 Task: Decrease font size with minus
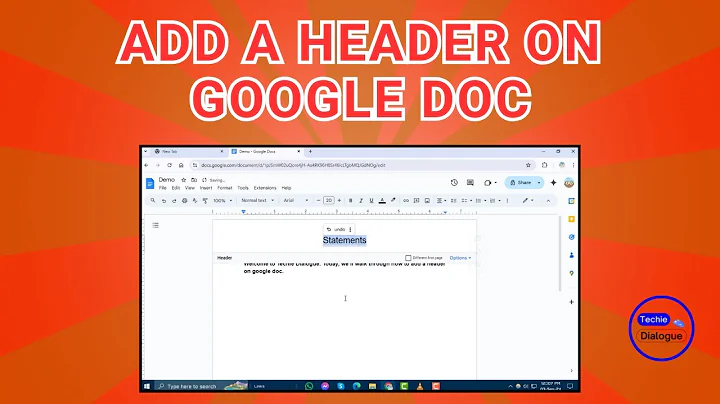point(318,201)
